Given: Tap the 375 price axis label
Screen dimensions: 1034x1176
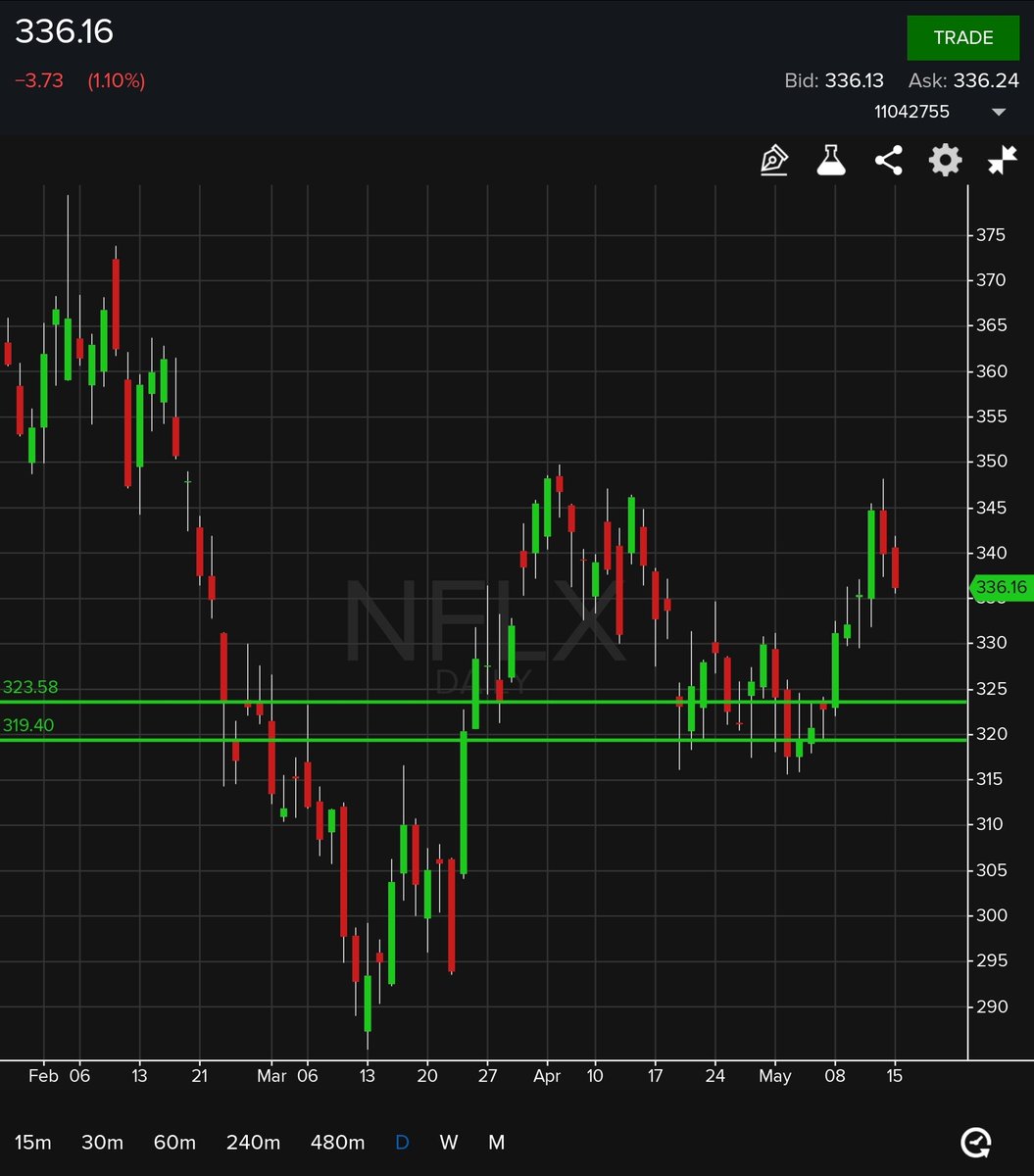Looking at the screenshot, I should (x=991, y=235).
